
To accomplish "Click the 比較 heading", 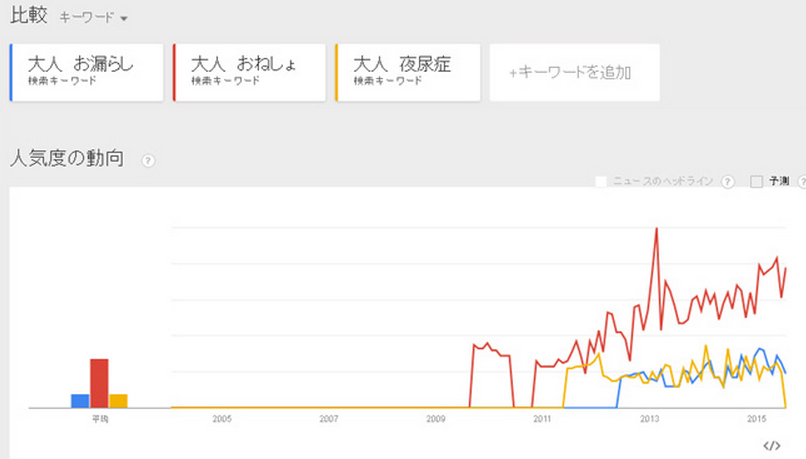I will [29, 15].
